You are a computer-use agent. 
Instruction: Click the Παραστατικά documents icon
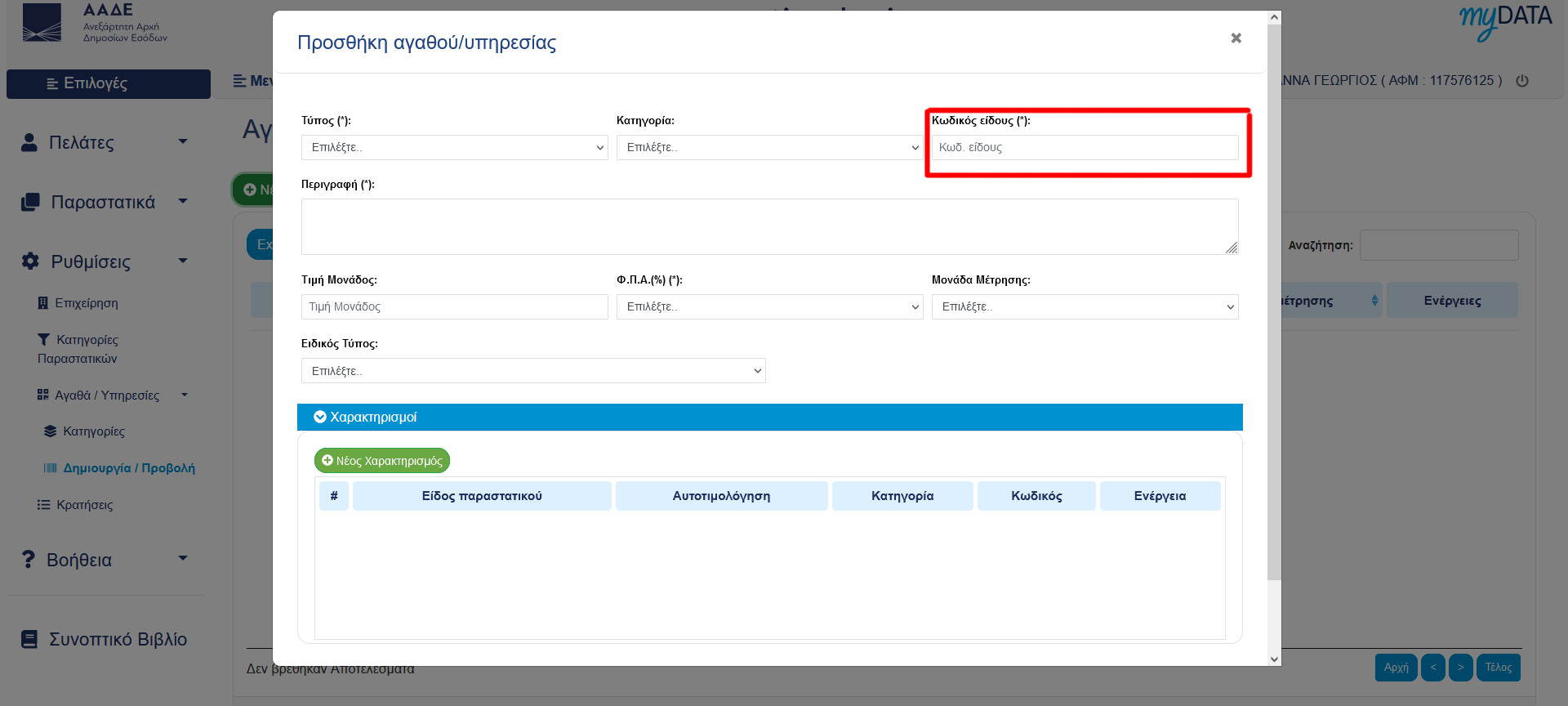coord(30,202)
